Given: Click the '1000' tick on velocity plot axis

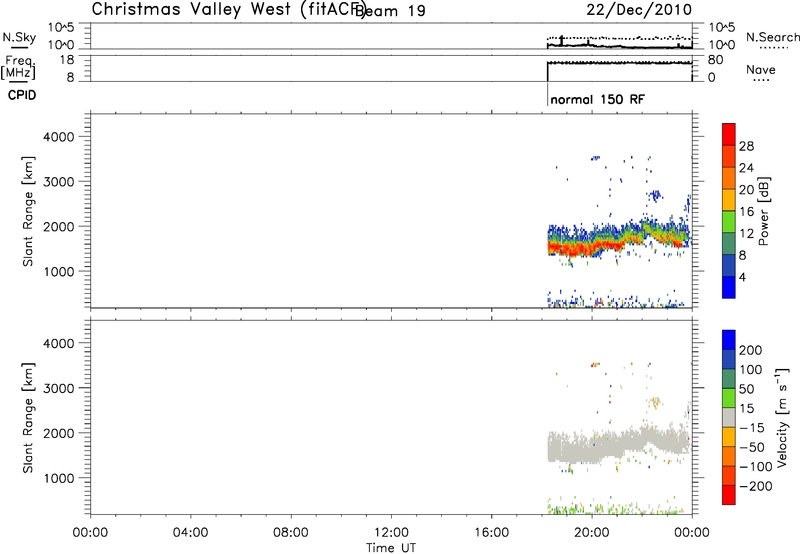Looking at the screenshot, I should [59, 478].
